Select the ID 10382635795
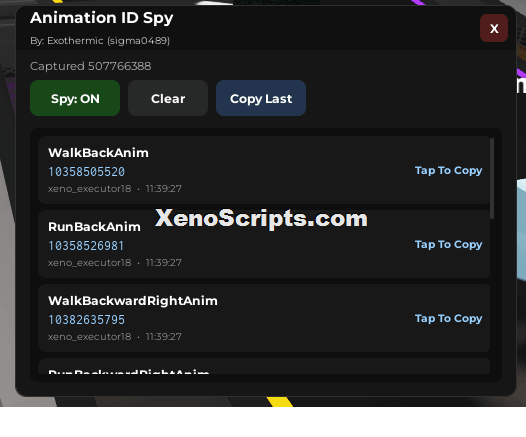526x437 pixels. 87,320
